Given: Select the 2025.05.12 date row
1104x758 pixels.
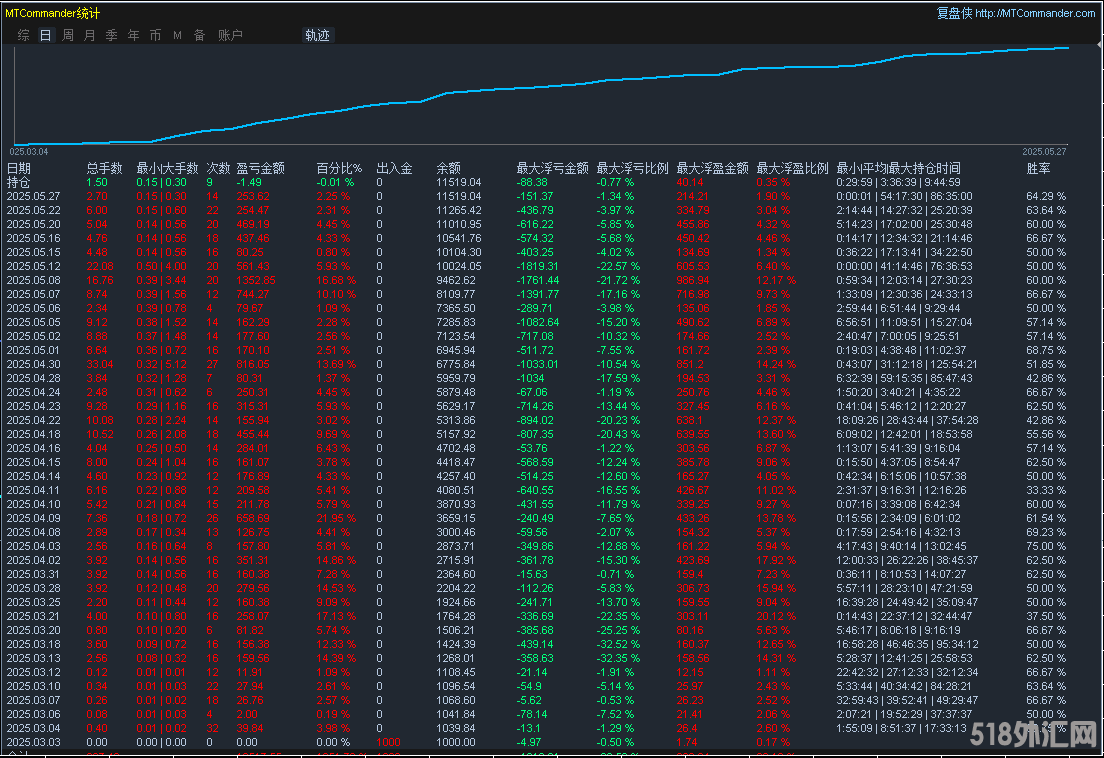Looking at the screenshot, I should [x=34, y=266].
